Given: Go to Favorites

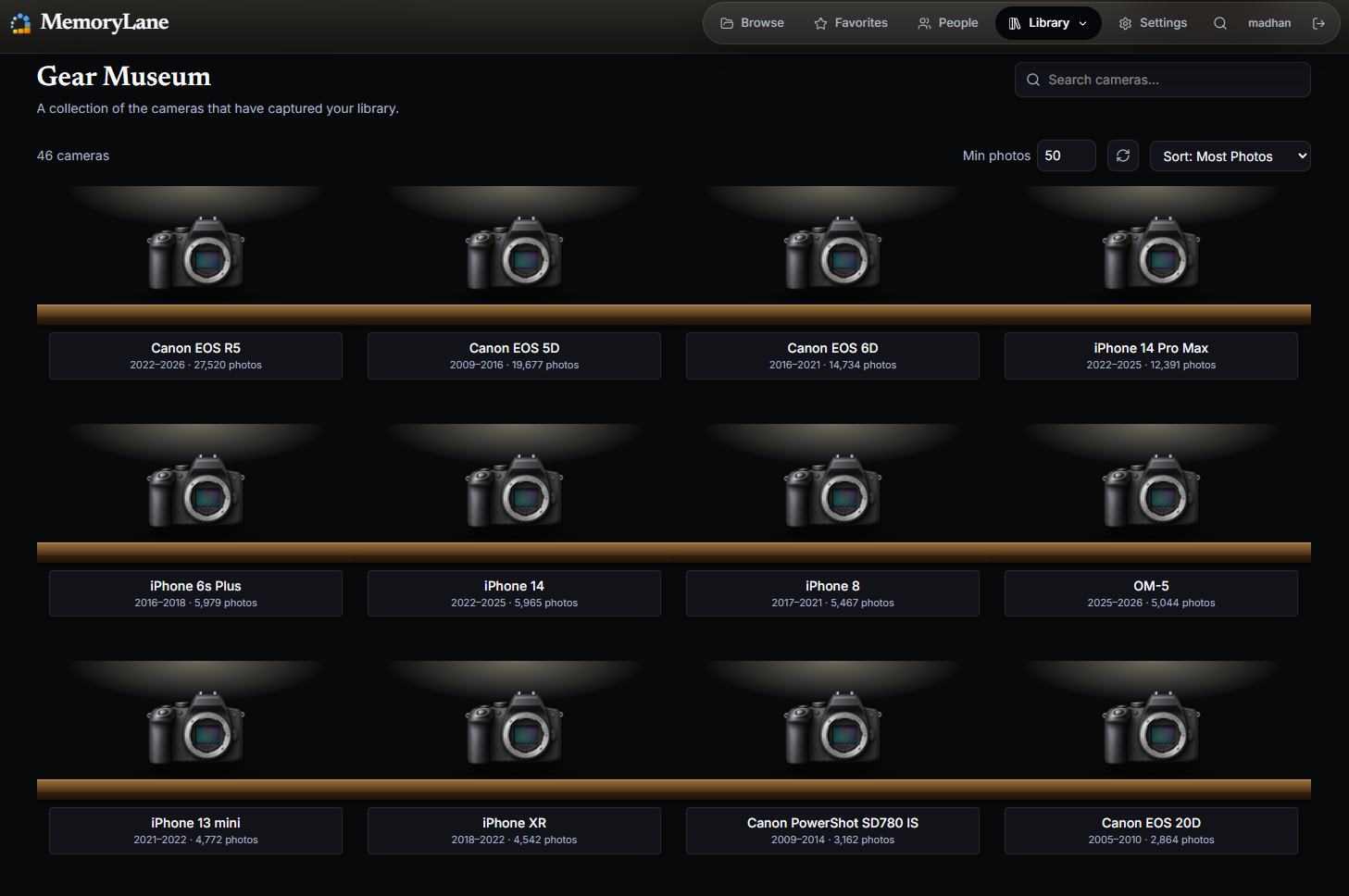Looking at the screenshot, I should [851, 23].
